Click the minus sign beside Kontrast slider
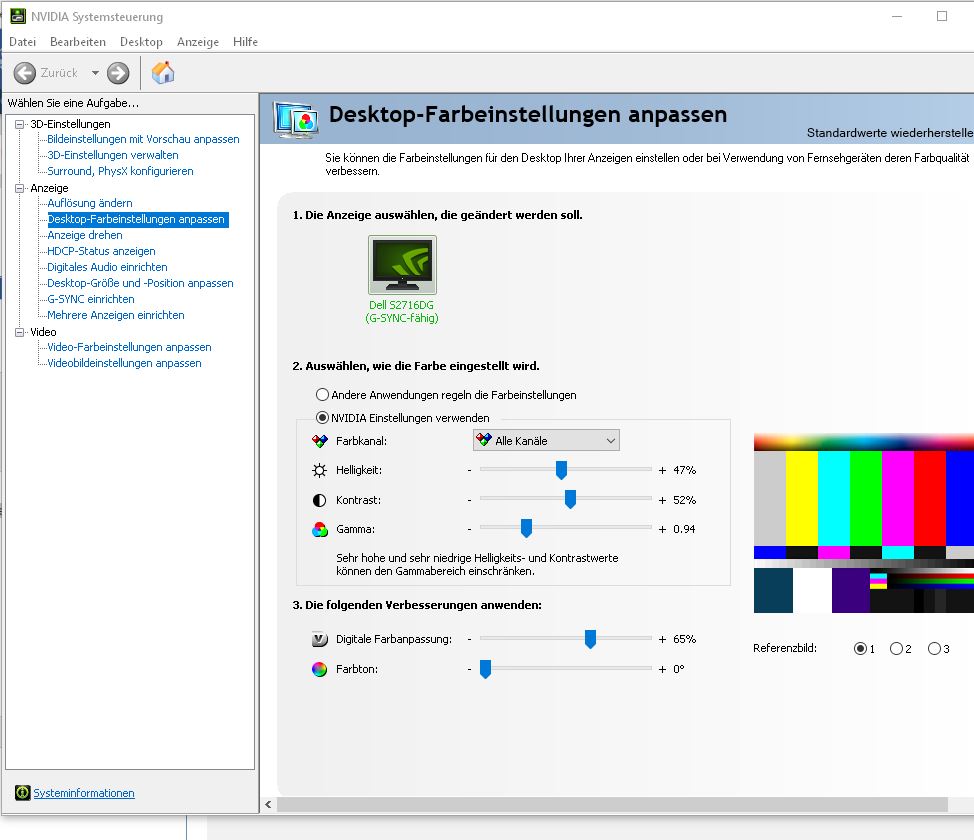 (470, 500)
